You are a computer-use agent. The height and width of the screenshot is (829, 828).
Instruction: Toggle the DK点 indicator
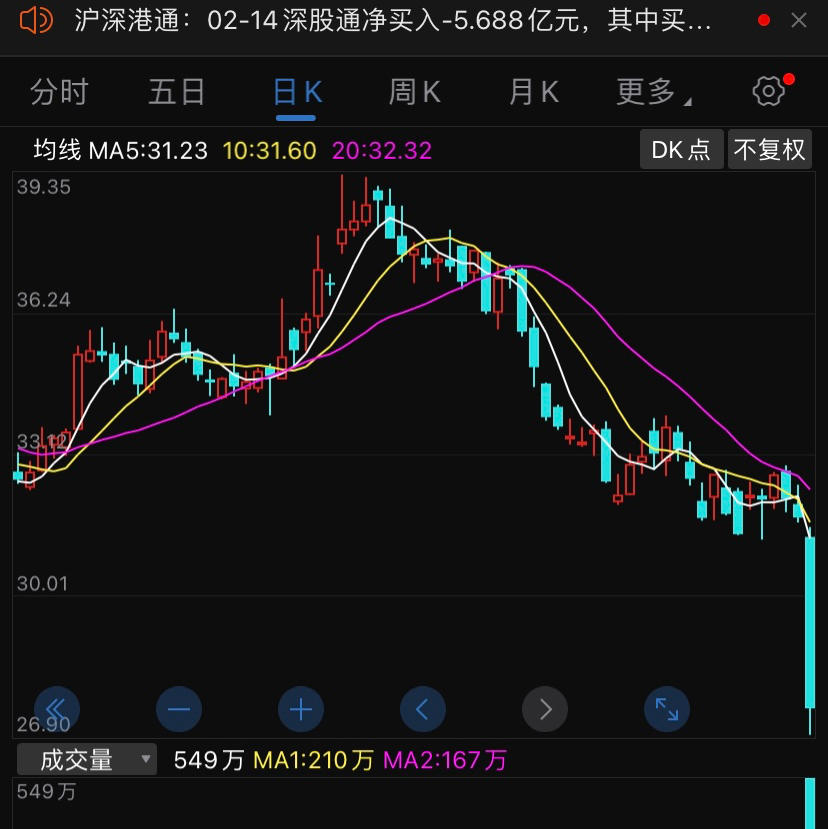[681, 150]
